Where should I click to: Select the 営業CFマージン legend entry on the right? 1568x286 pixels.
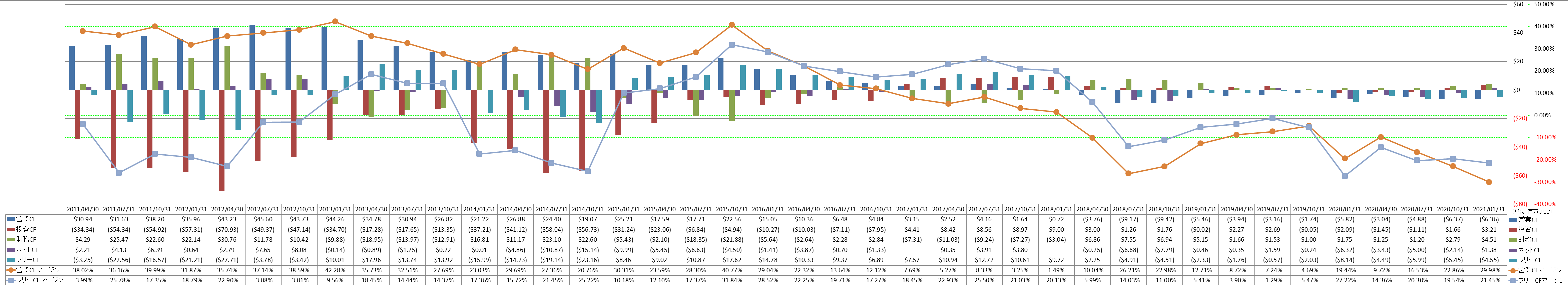click(x=1536, y=270)
